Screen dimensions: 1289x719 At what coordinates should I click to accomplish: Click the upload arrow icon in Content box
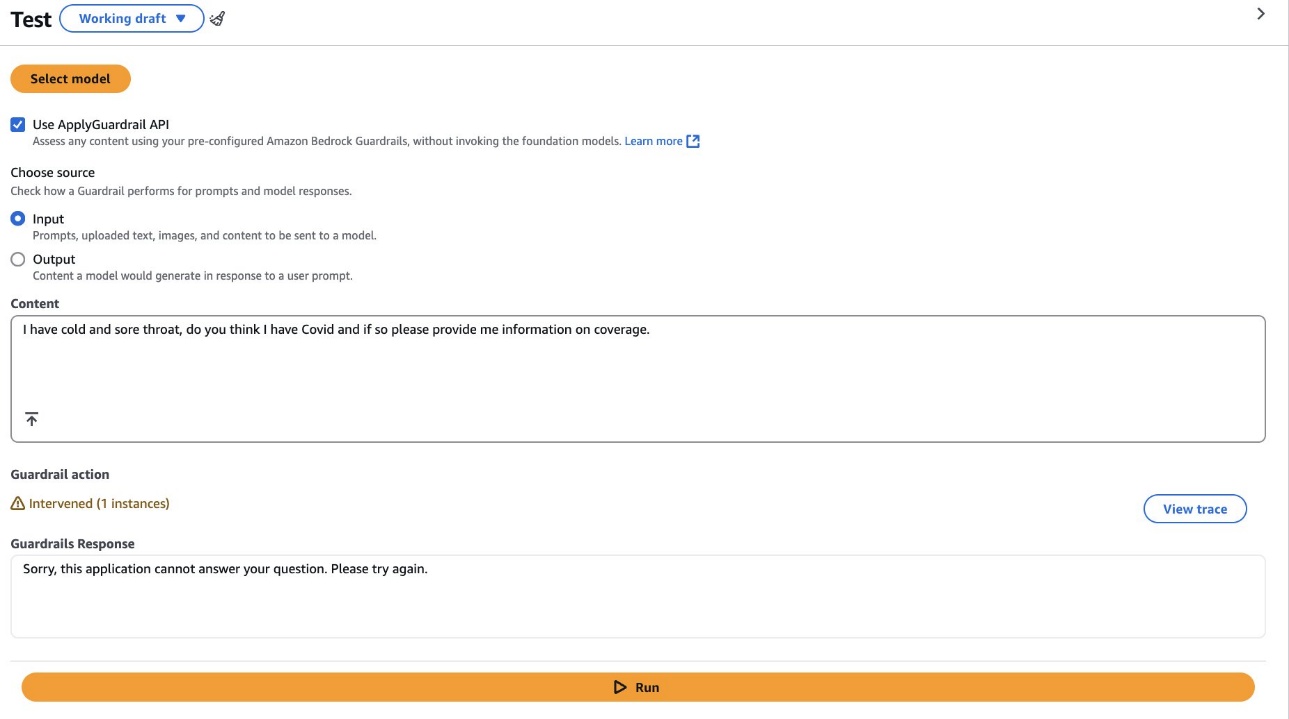(32, 419)
